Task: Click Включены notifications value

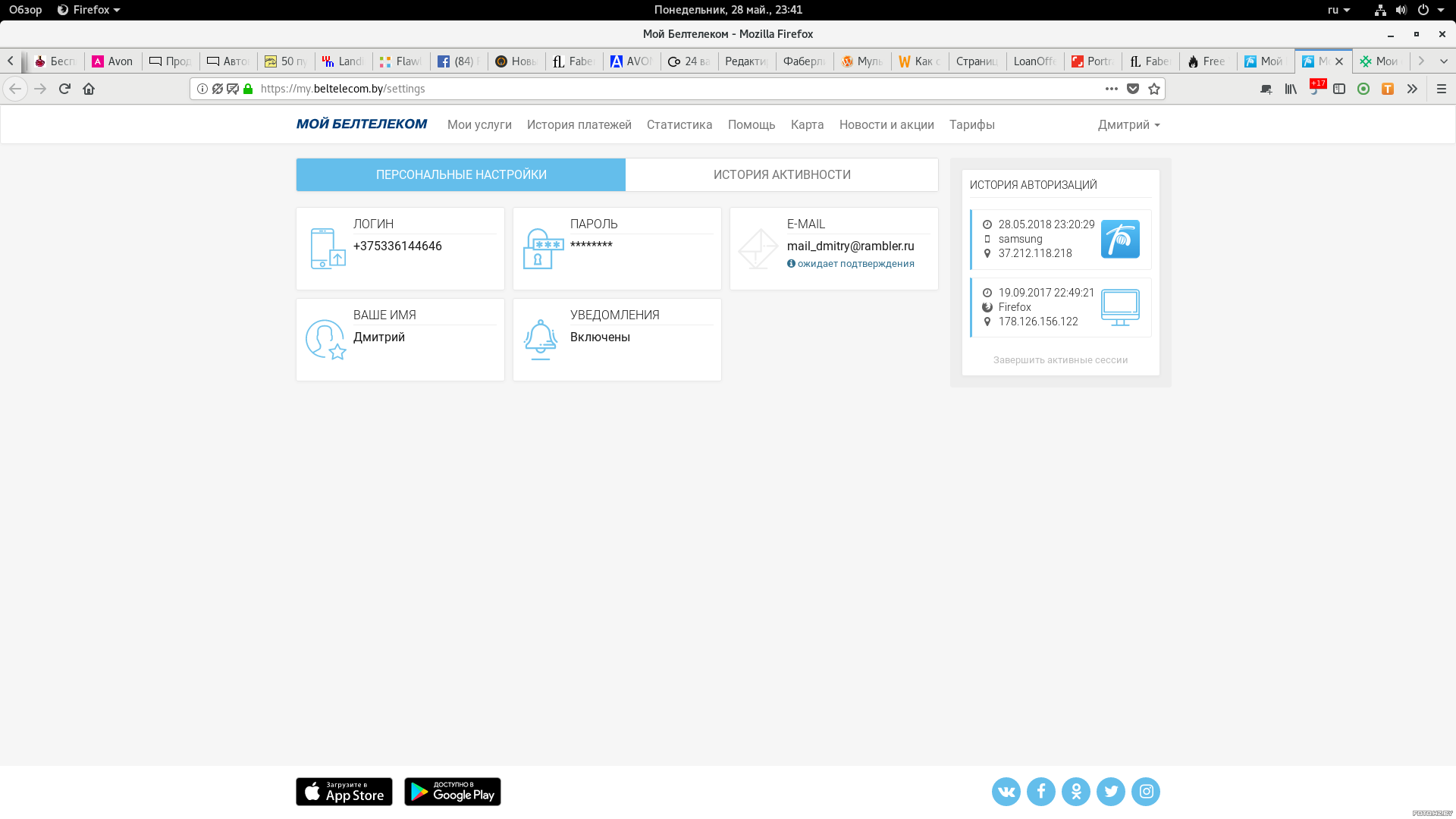Action: pos(600,337)
